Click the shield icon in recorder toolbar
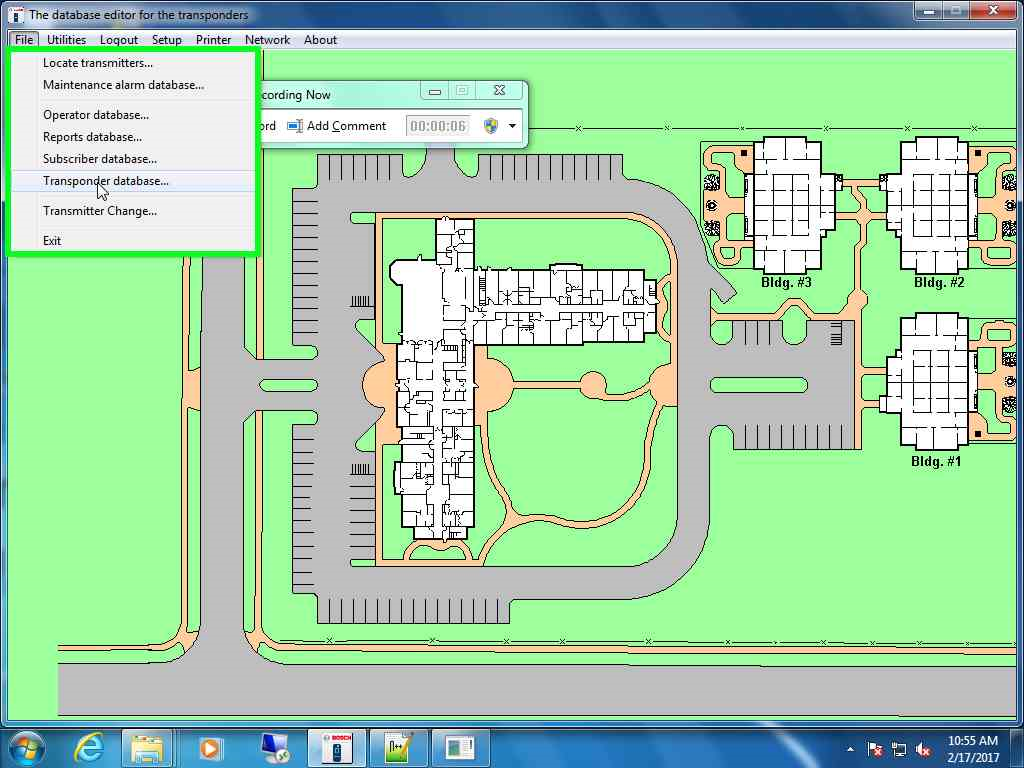Screen dimensions: 1024x768 [491, 126]
